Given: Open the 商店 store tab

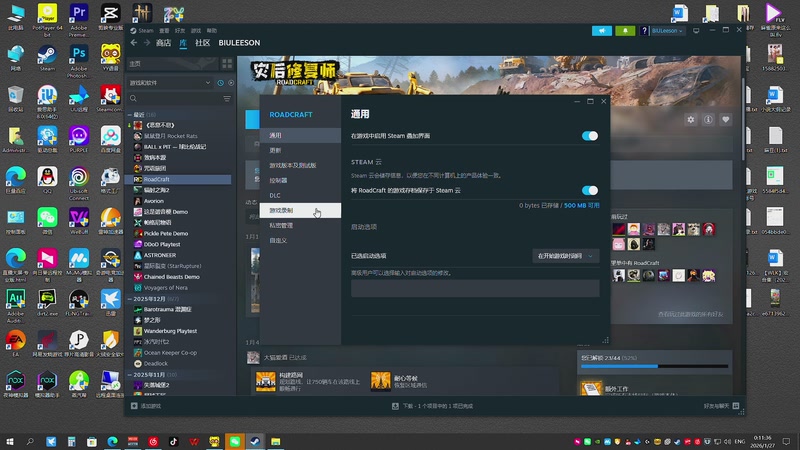Looking at the screenshot, I should (x=163, y=43).
